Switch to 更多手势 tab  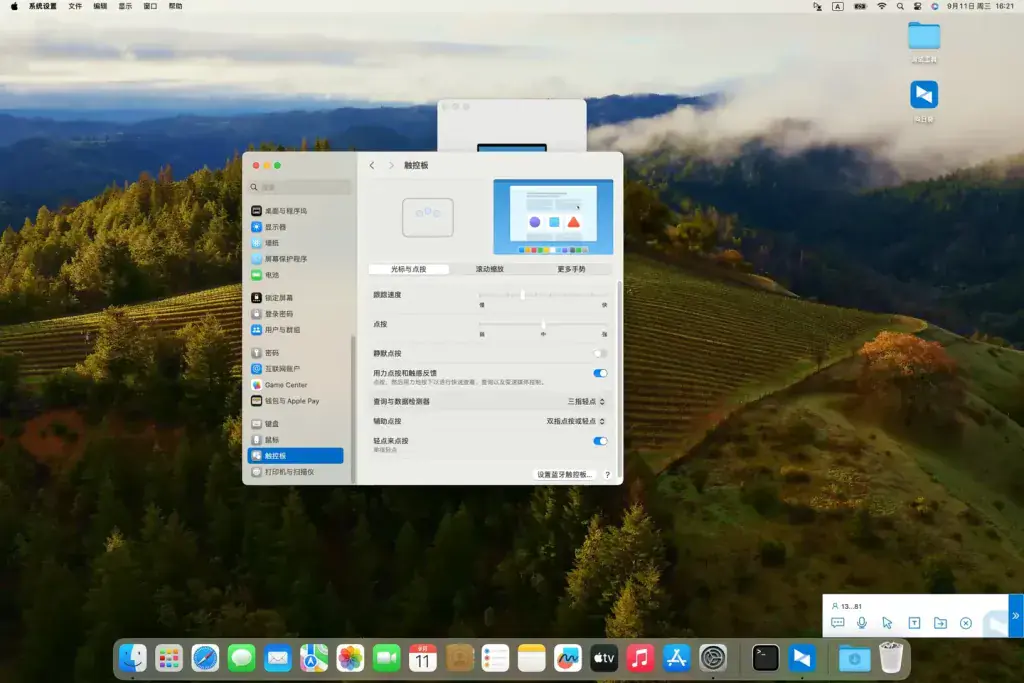[x=571, y=269]
